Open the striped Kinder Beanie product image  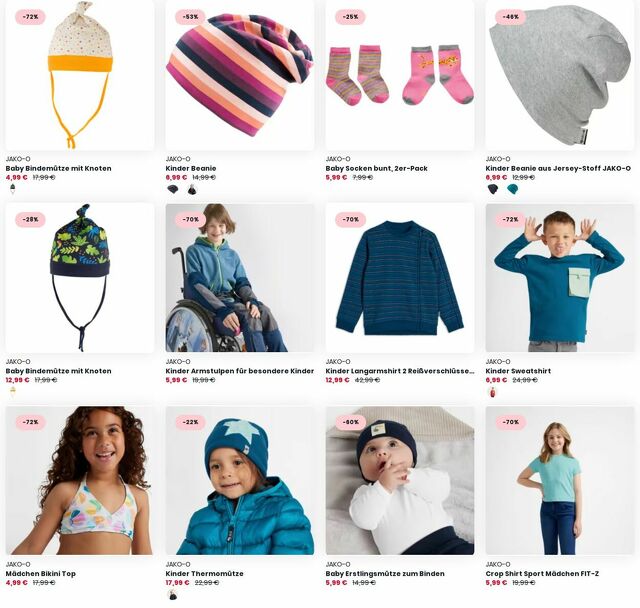click(240, 75)
